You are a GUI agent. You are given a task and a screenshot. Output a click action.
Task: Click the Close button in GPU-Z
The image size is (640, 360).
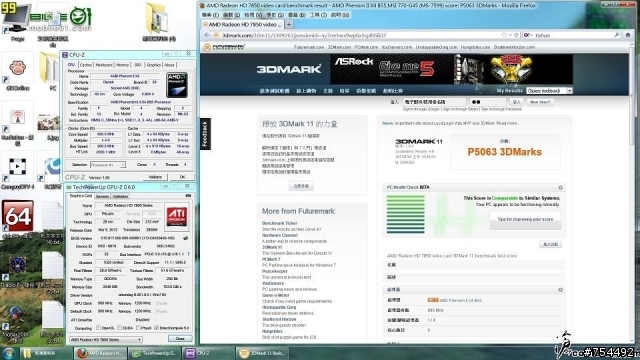180,339
